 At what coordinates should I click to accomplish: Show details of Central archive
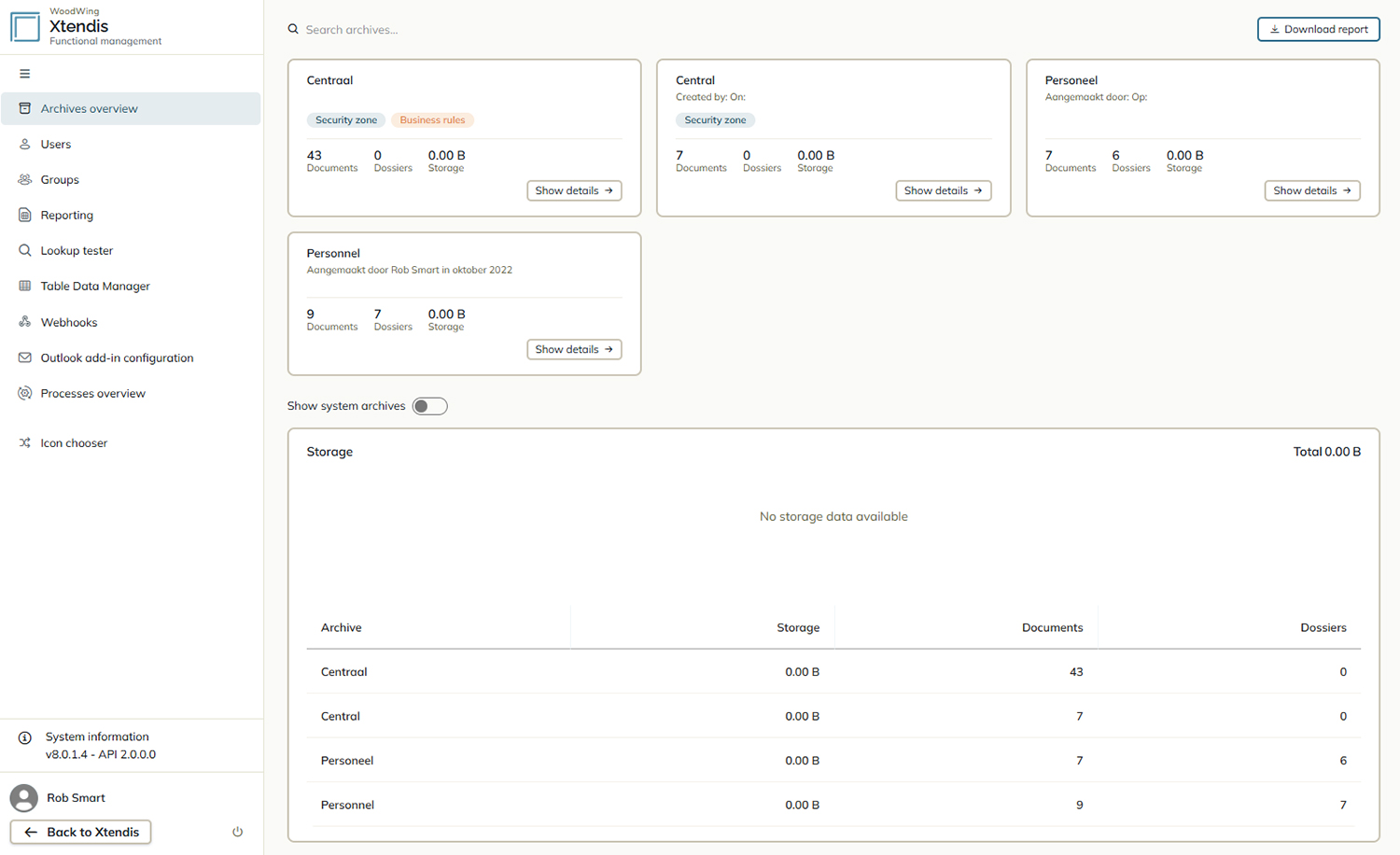[943, 190]
